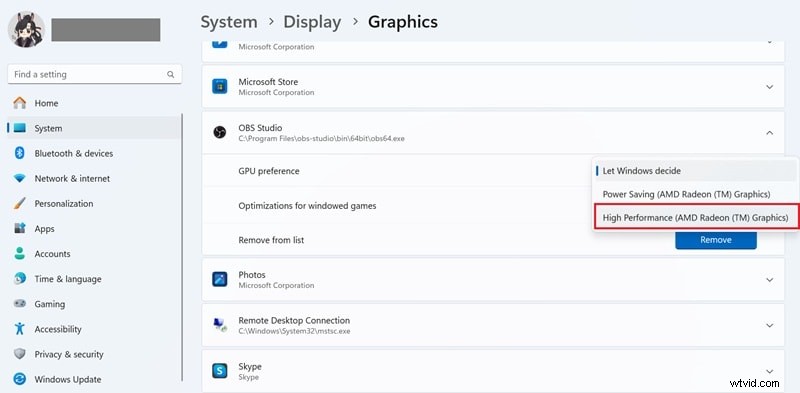Click Remove from list label
Viewport: 800px width, 393px height.
click(271, 240)
